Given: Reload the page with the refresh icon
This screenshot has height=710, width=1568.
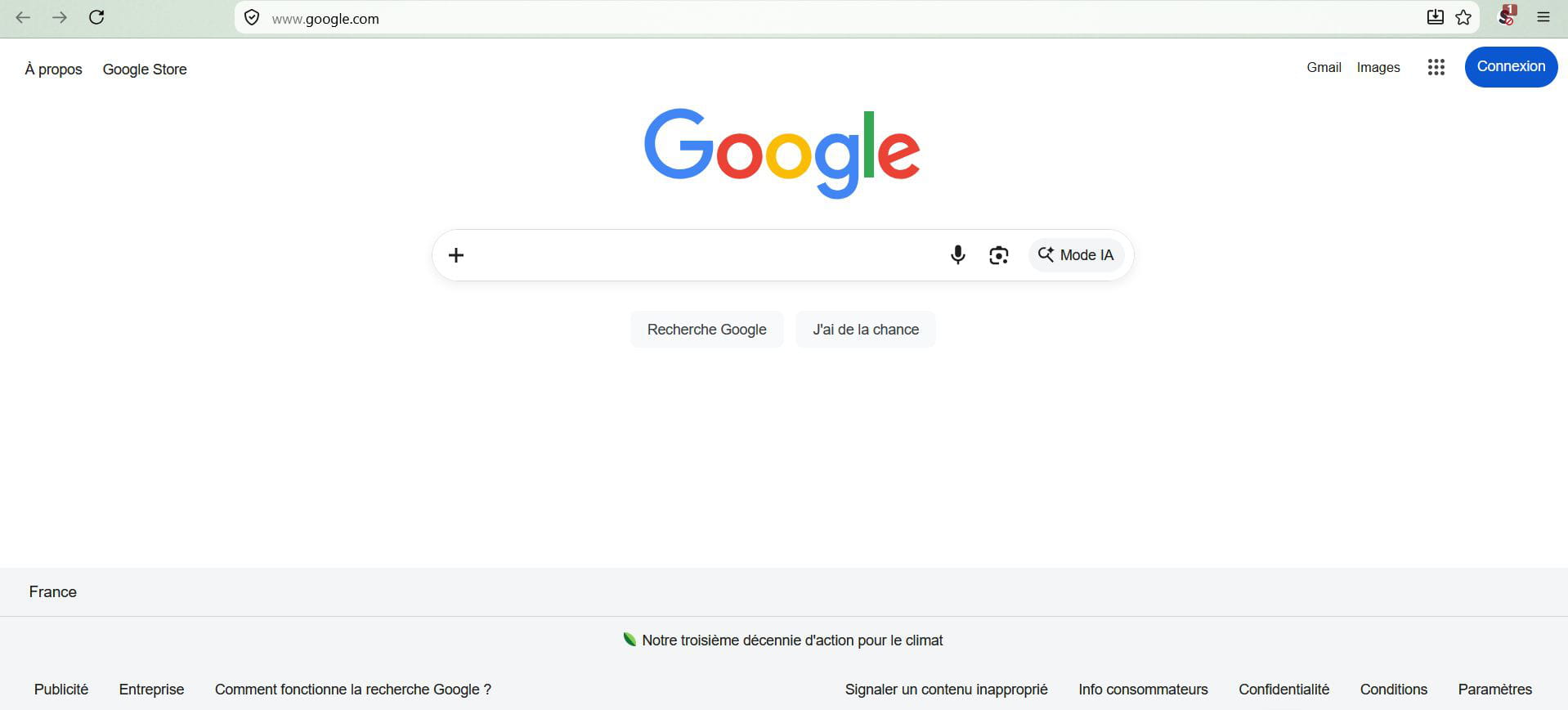Looking at the screenshot, I should click(x=96, y=17).
